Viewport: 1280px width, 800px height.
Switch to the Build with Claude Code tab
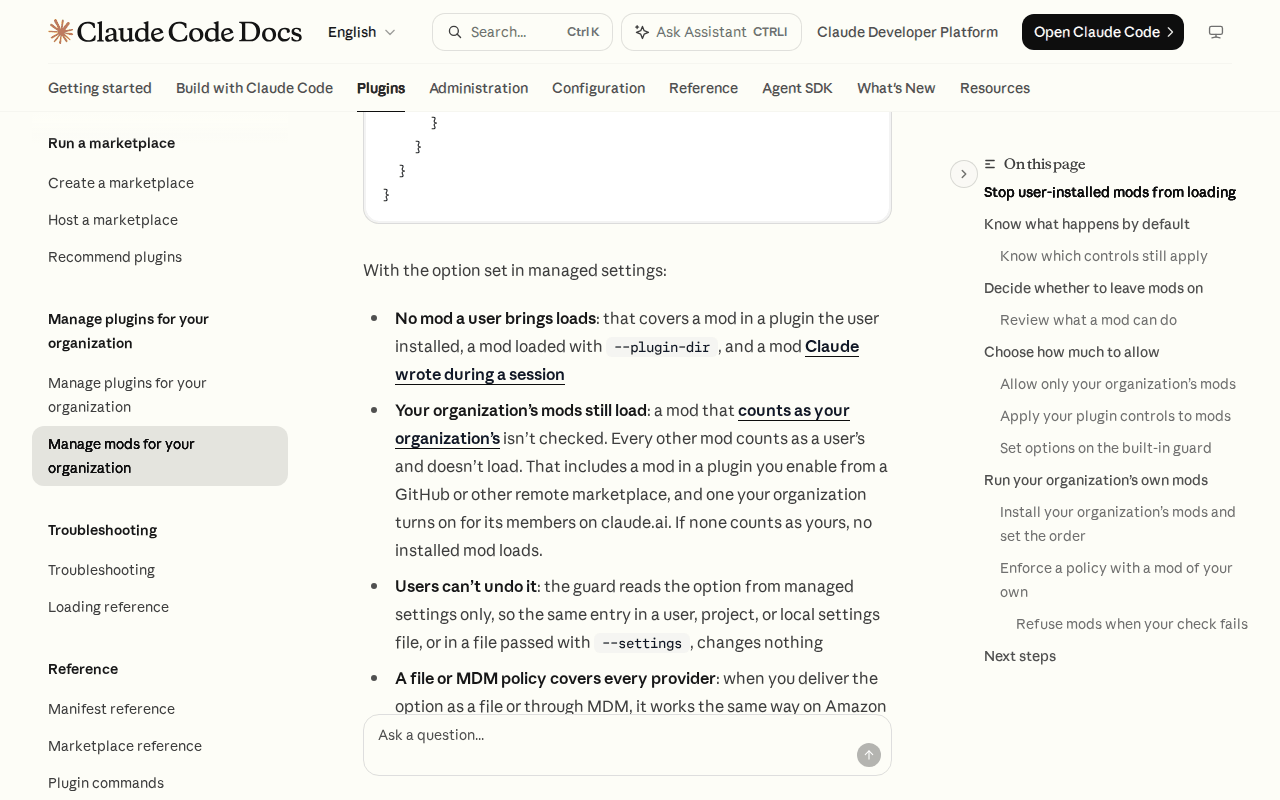point(254,88)
